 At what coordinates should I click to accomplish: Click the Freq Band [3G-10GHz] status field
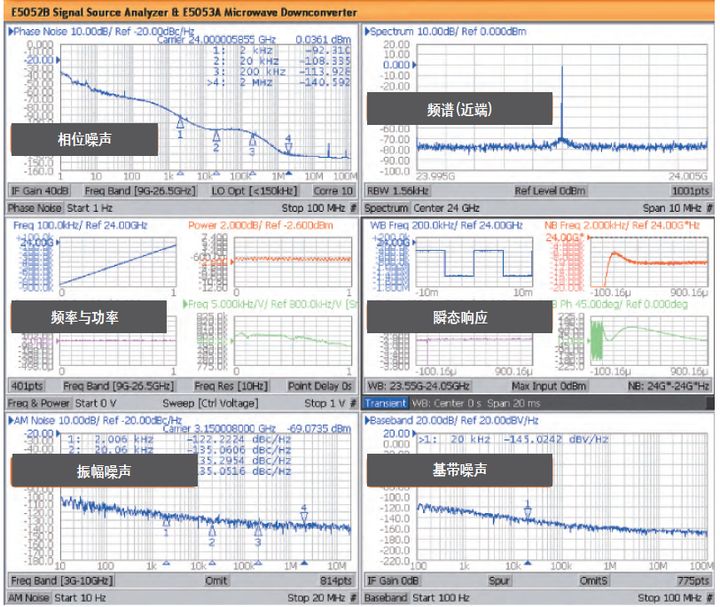click(x=62, y=581)
